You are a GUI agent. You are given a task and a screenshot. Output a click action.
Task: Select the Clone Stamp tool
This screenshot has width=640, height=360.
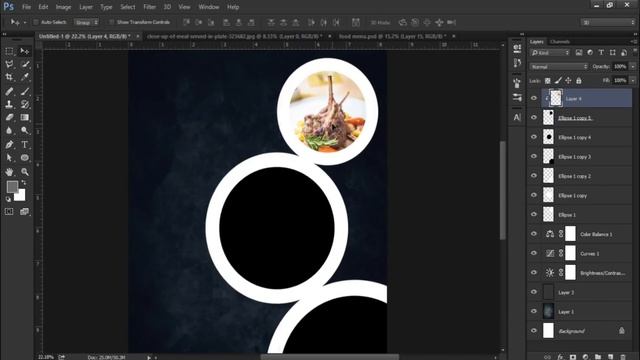tap(9, 104)
